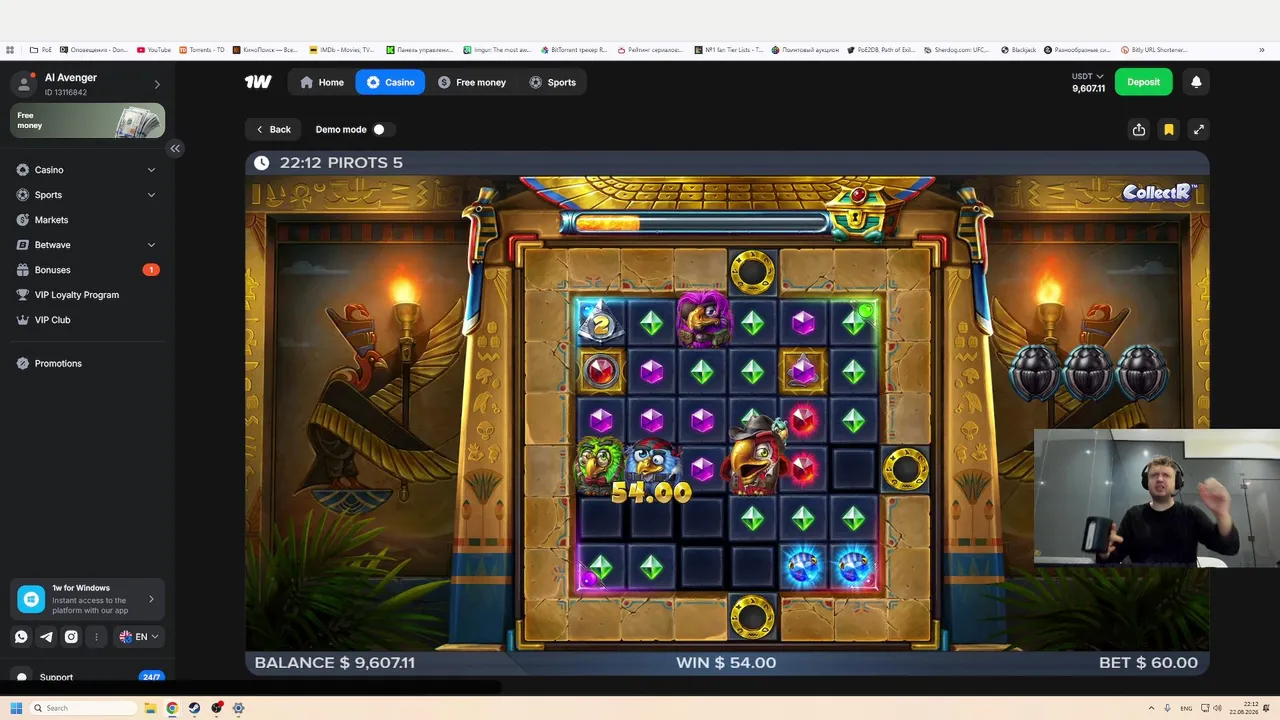Click the 9,607.11 header balance
This screenshot has width=1280, height=720.
[x=1088, y=89]
